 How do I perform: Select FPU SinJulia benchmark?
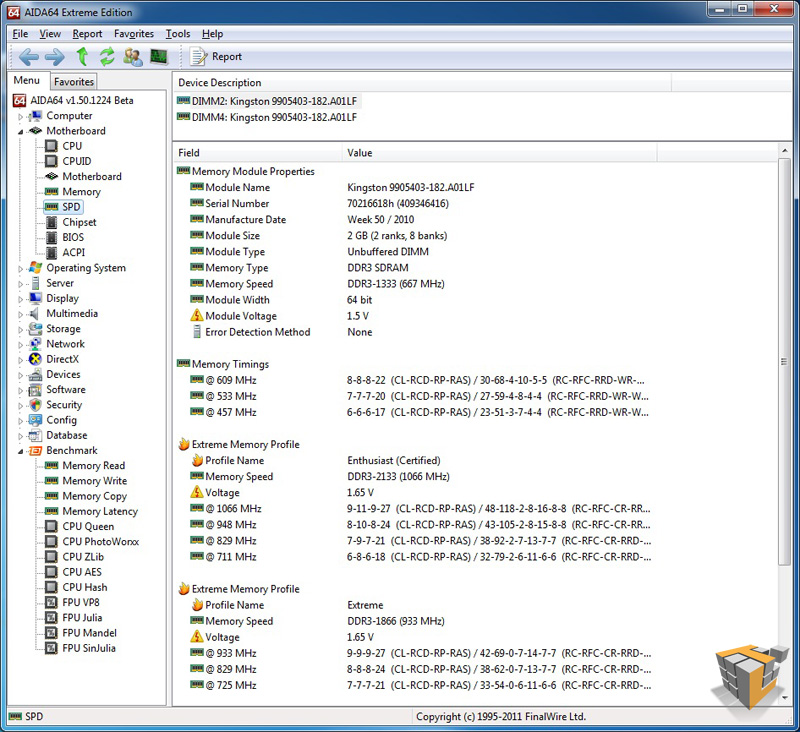pos(89,648)
